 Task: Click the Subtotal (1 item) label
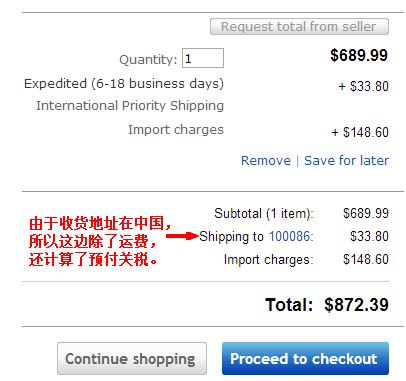(264, 213)
